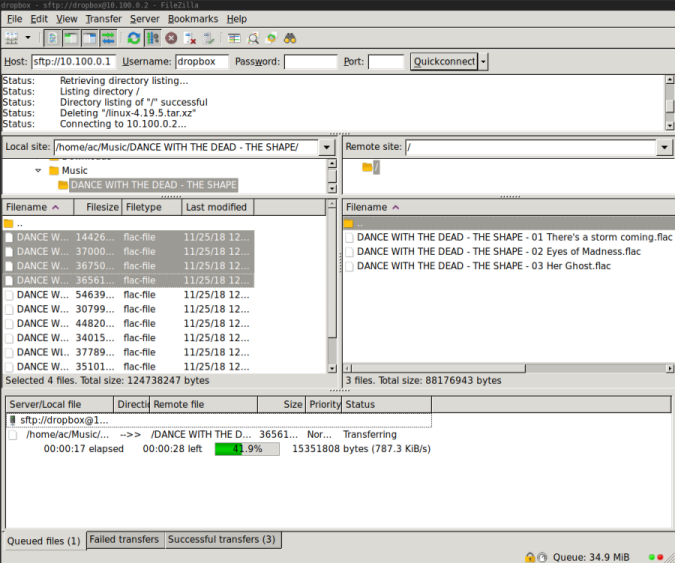Open the Edit menu
The width and height of the screenshot is (675, 563).
tap(39, 19)
